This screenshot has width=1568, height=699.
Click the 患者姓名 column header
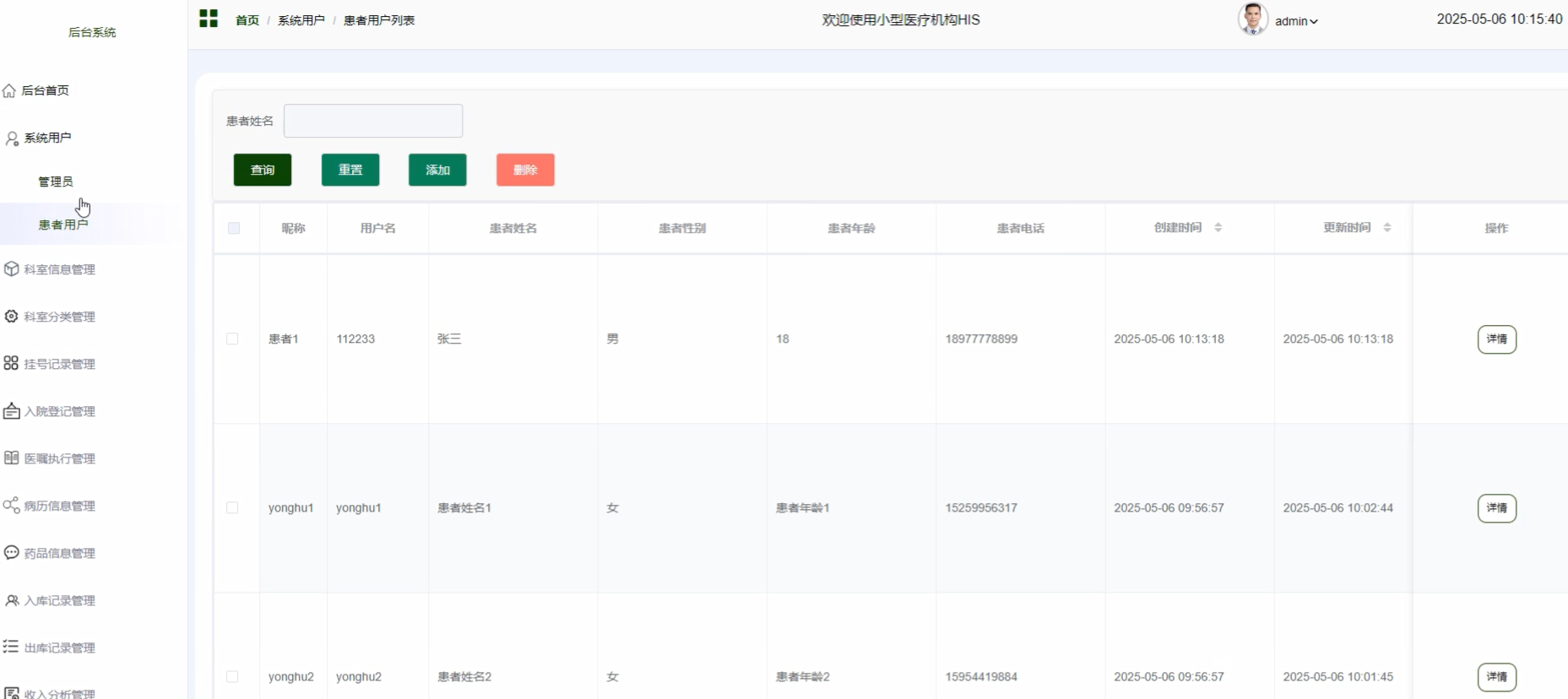pyautogui.click(x=513, y=228)
